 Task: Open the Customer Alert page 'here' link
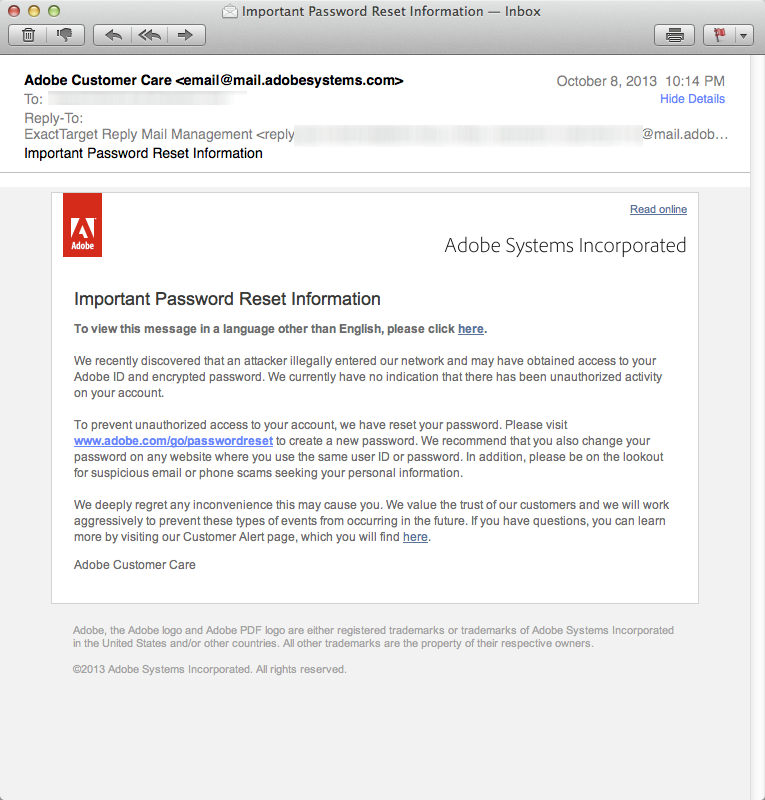(415, 537)
